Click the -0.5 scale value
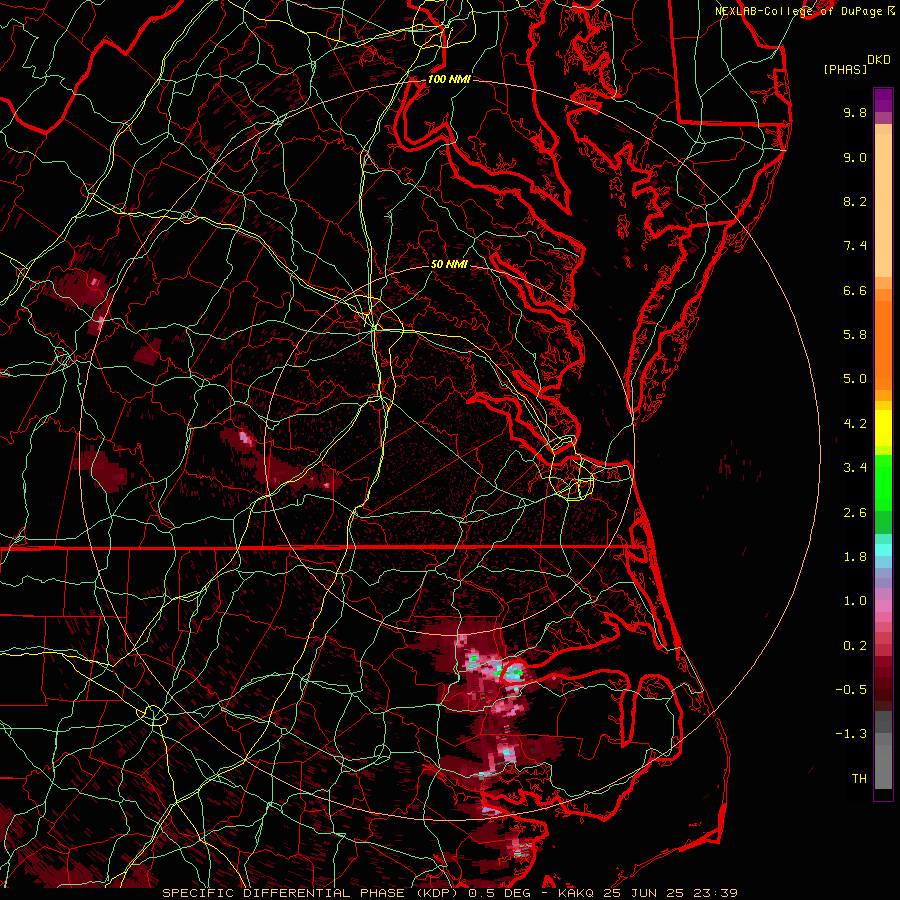 [851, 690]
